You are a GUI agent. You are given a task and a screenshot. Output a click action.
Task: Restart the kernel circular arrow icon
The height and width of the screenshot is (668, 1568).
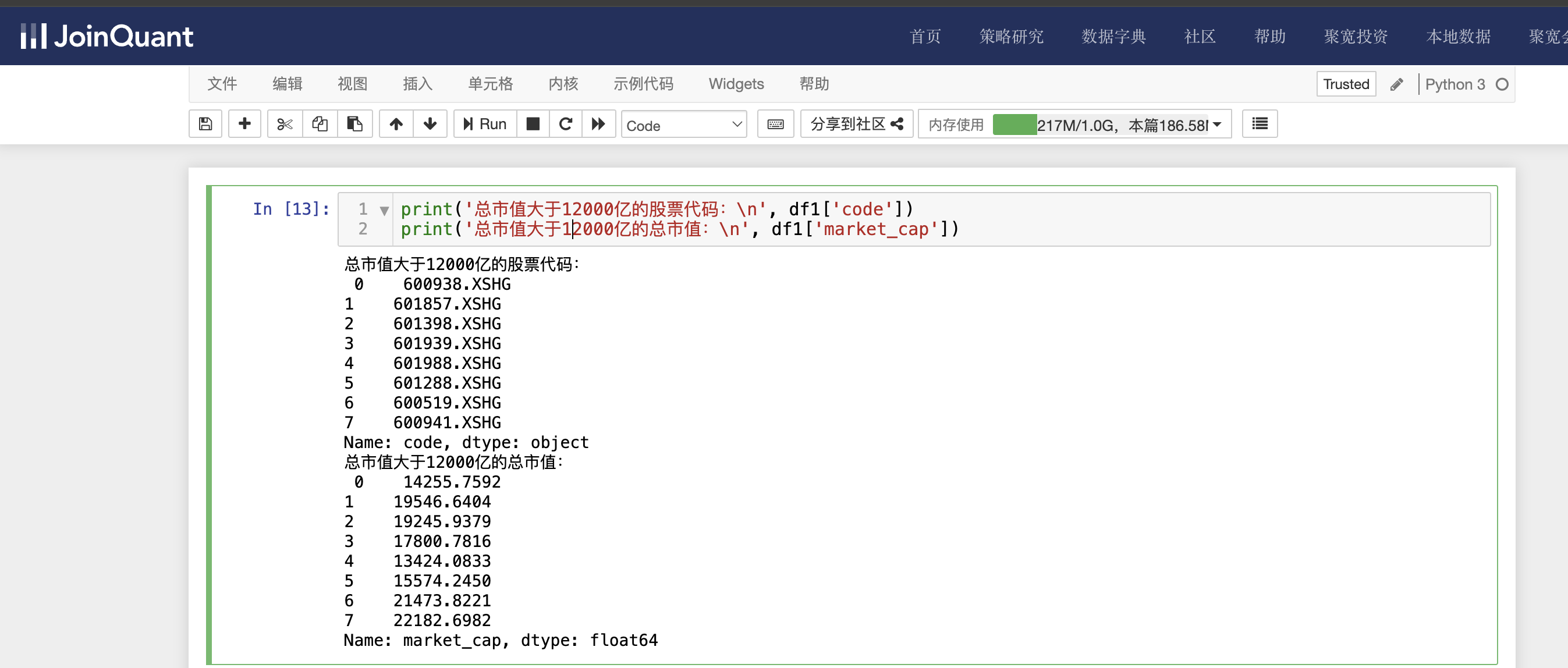click(x=566, y=124)
